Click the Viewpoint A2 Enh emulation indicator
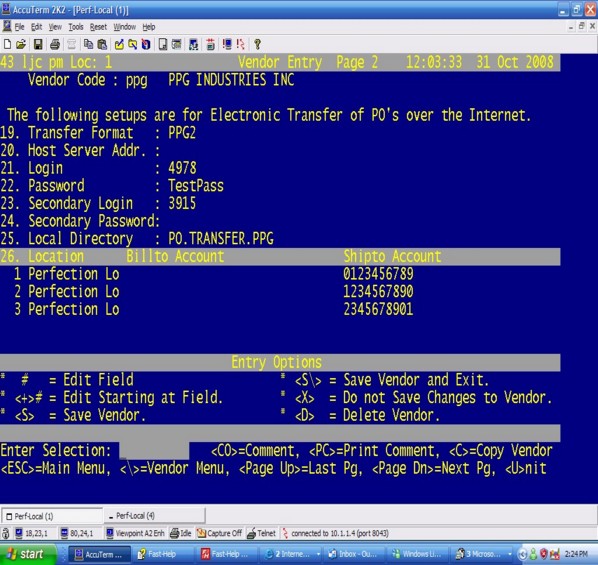This screenshot has height=565, width=598. [x=135, y=533]
